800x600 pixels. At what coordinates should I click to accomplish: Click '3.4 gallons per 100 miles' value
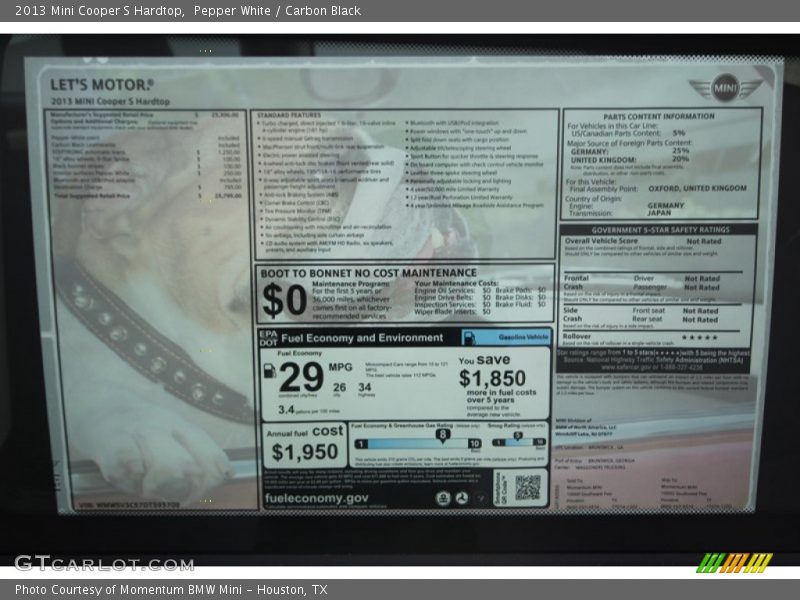tap(309, 410)
